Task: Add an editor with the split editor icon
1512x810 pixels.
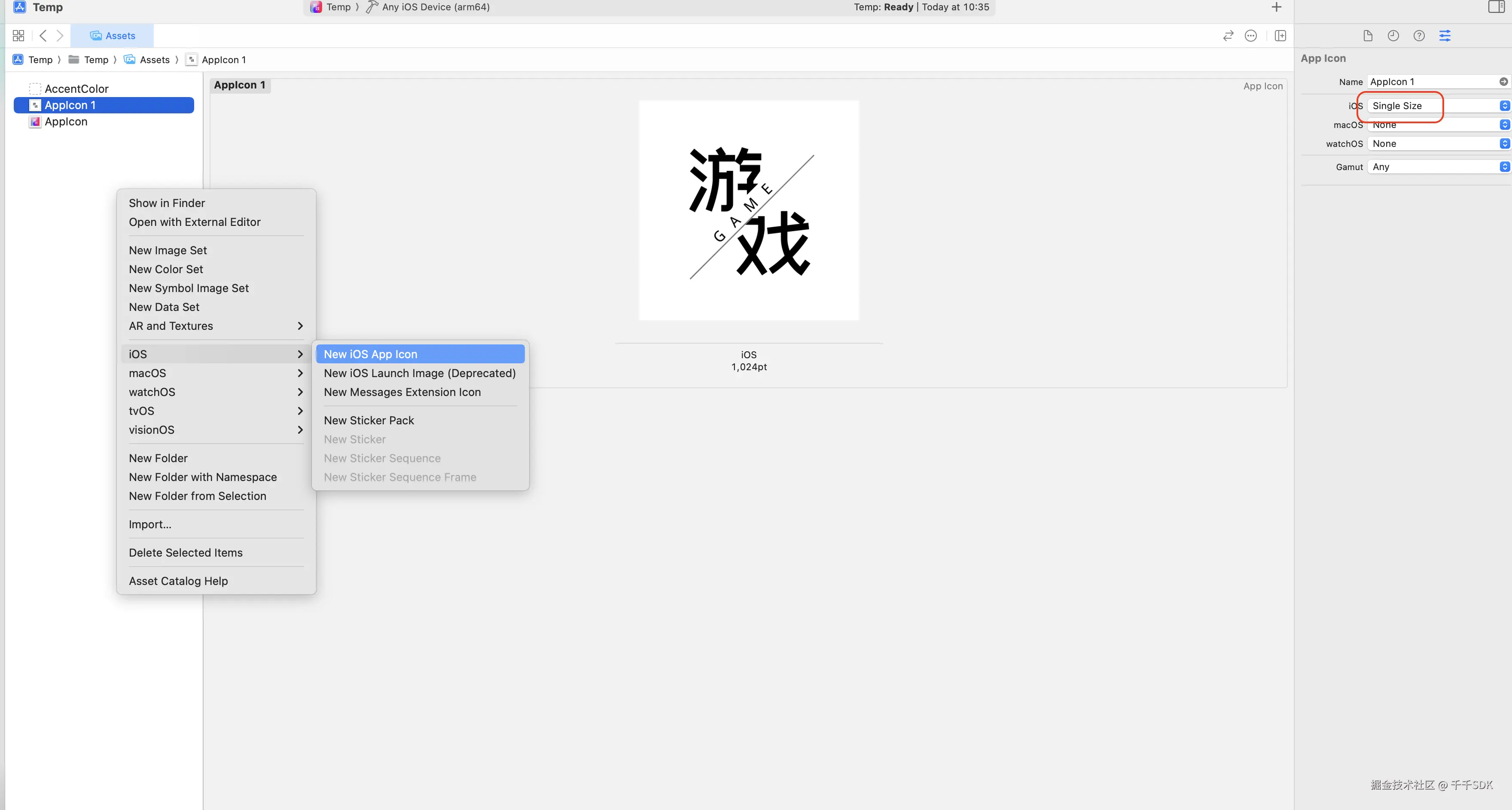Action: [x=1280, y=35]
